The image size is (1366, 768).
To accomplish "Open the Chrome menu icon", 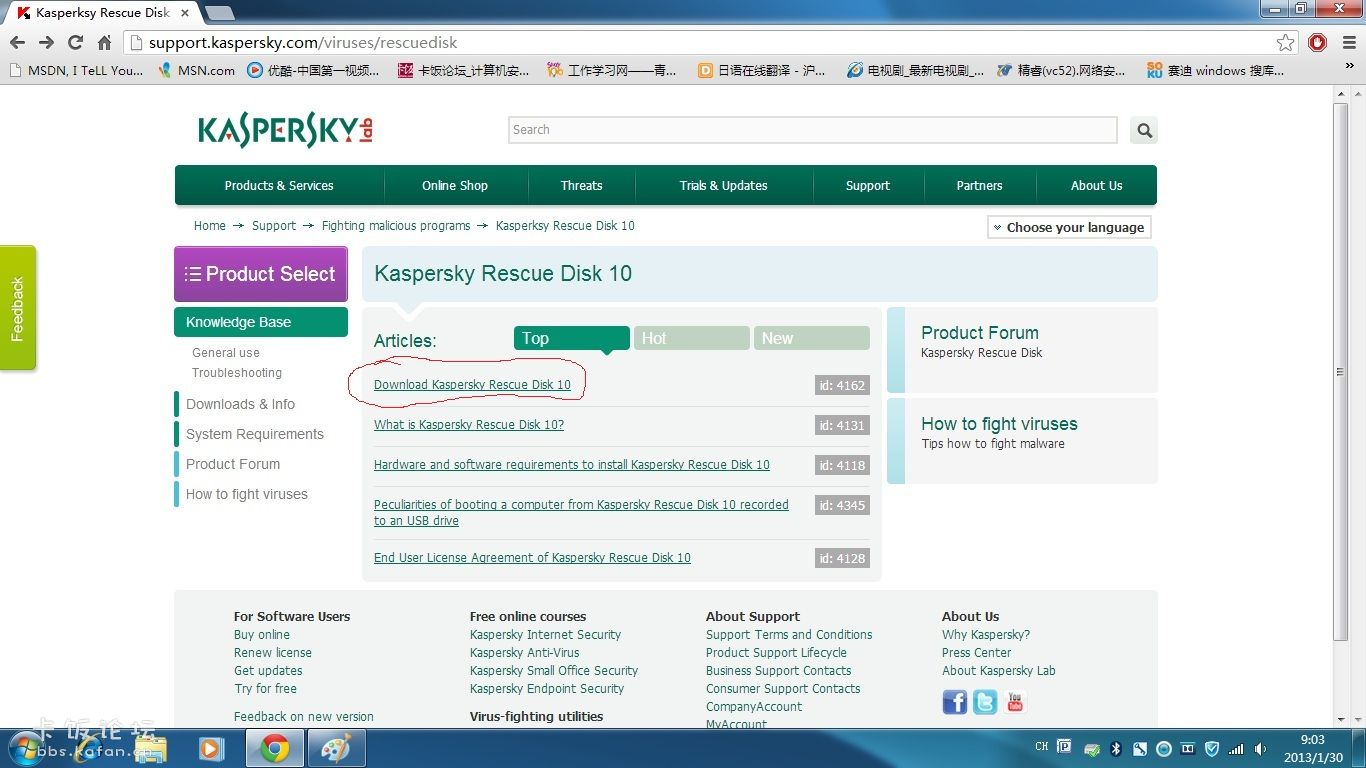I will (1347, 42).
